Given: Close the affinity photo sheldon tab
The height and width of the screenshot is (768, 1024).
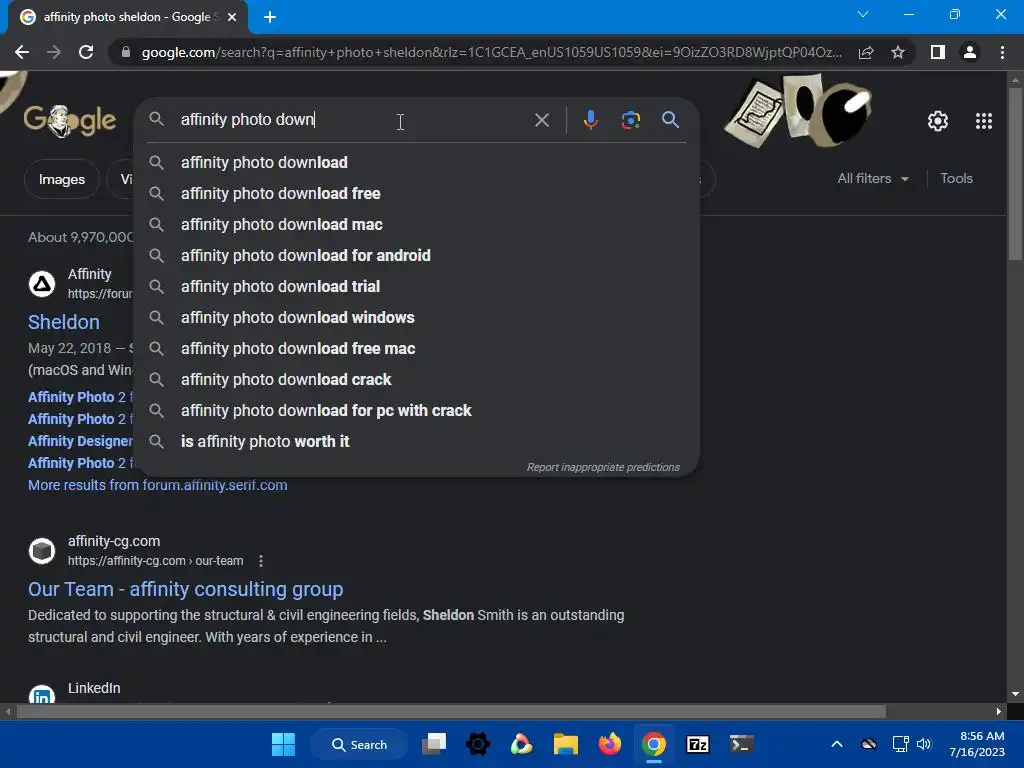Looking at the screenshot, I should [232, 17].
